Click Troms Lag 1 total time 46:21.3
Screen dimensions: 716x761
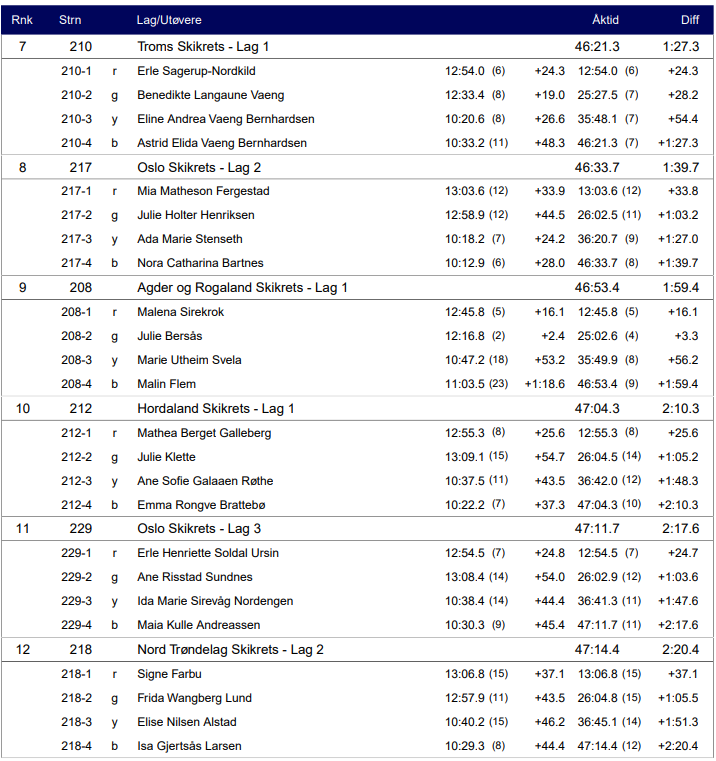pyautogui.click(x=597, y=47)
